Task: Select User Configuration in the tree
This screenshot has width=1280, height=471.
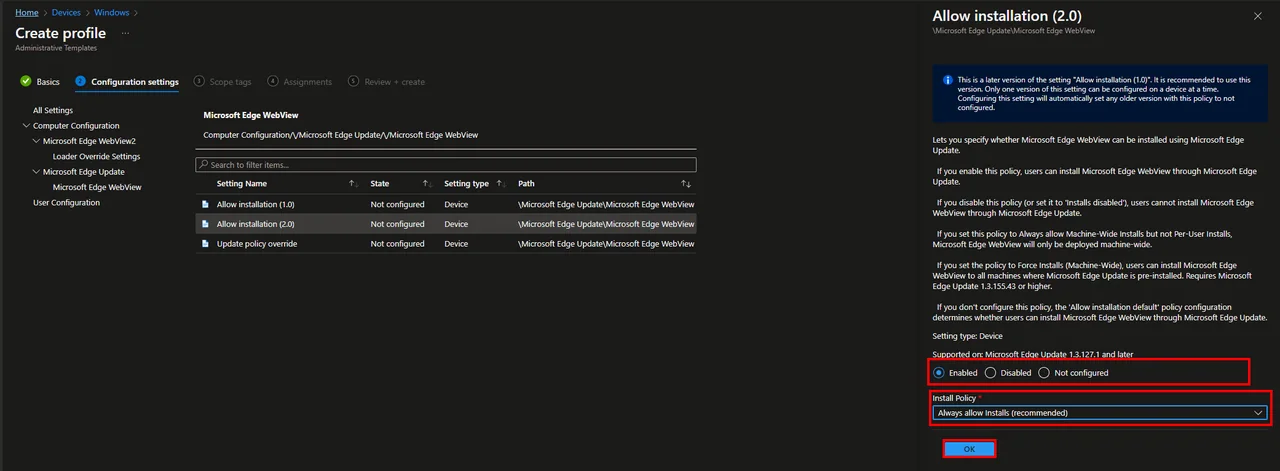Action: [66, 202]
